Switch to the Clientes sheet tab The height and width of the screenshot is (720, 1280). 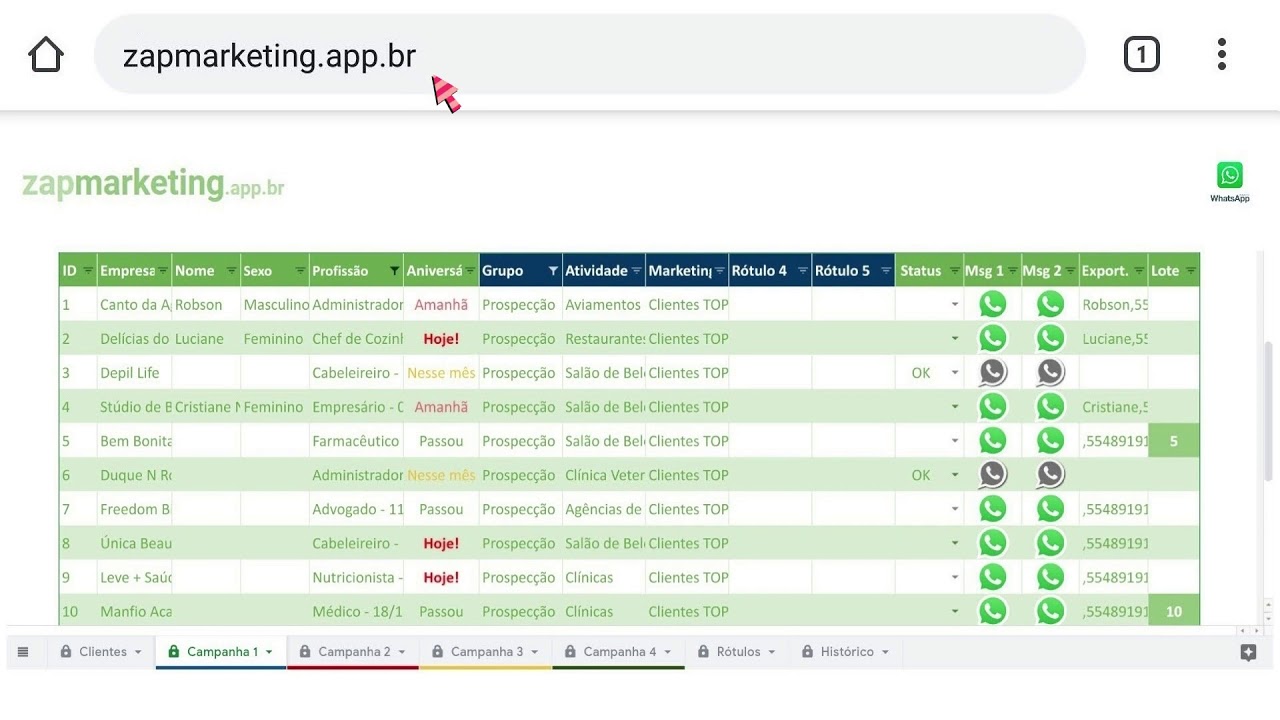click(x=102, y=652)
